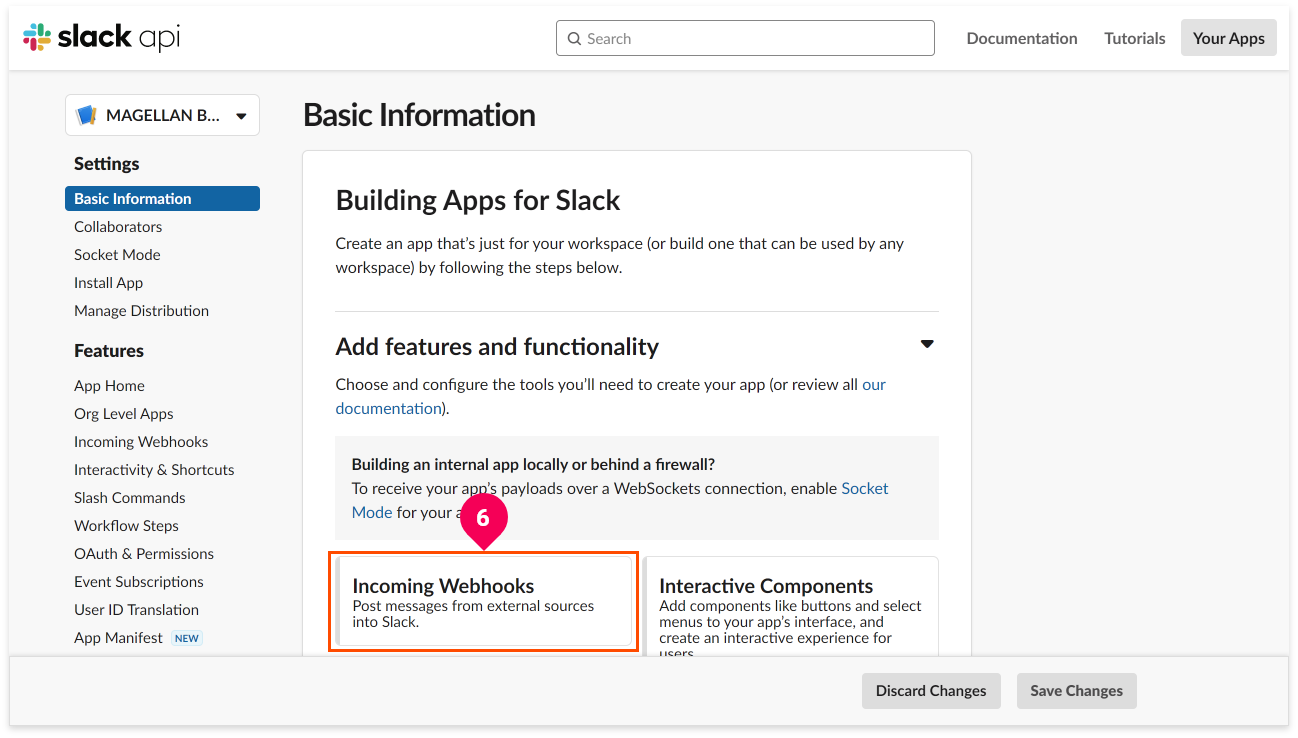Collapse the Add features and functionality section
The image size is (1298, 738).
click(x=927, y=344)
